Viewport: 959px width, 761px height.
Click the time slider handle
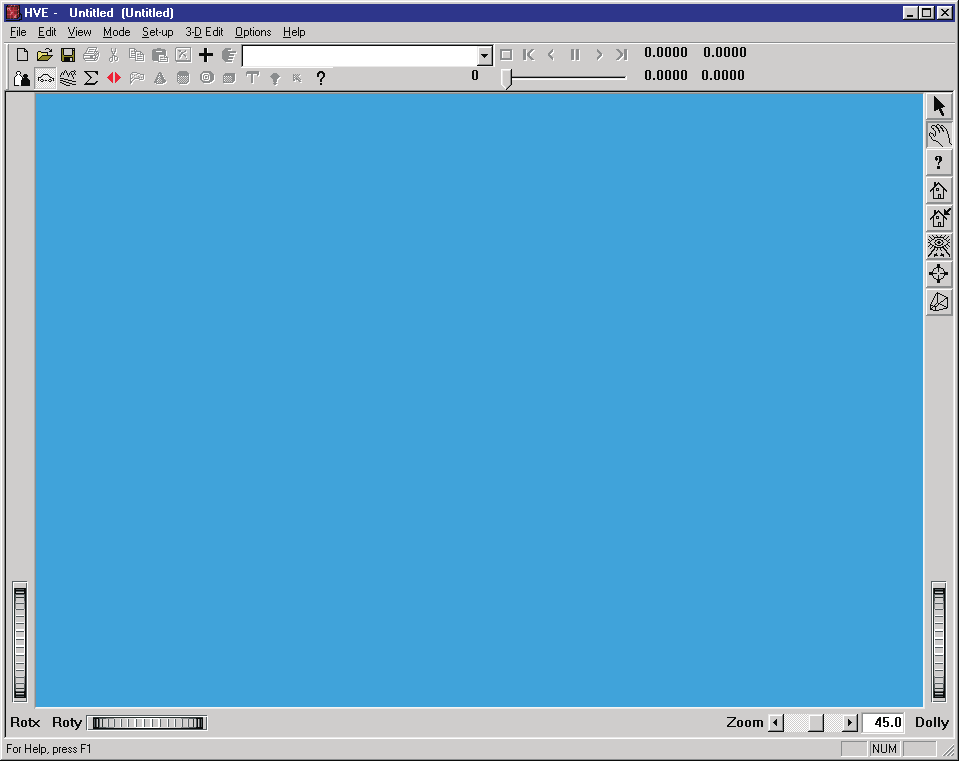(x=506, y=78)
